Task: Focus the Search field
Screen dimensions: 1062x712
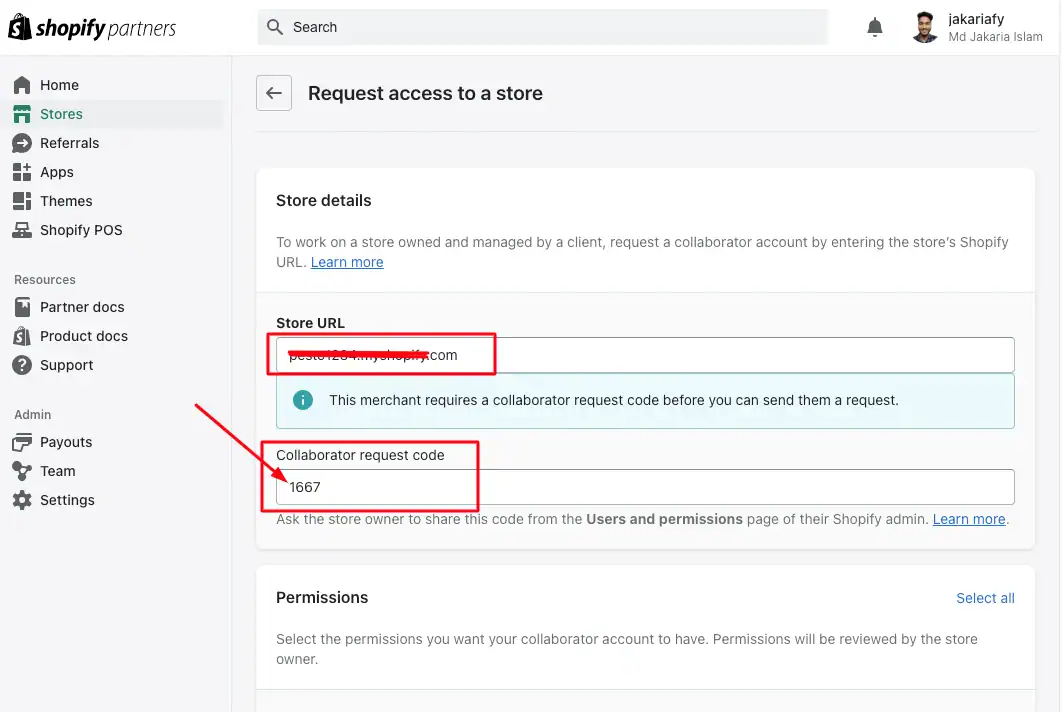Action: coord(543,27)
